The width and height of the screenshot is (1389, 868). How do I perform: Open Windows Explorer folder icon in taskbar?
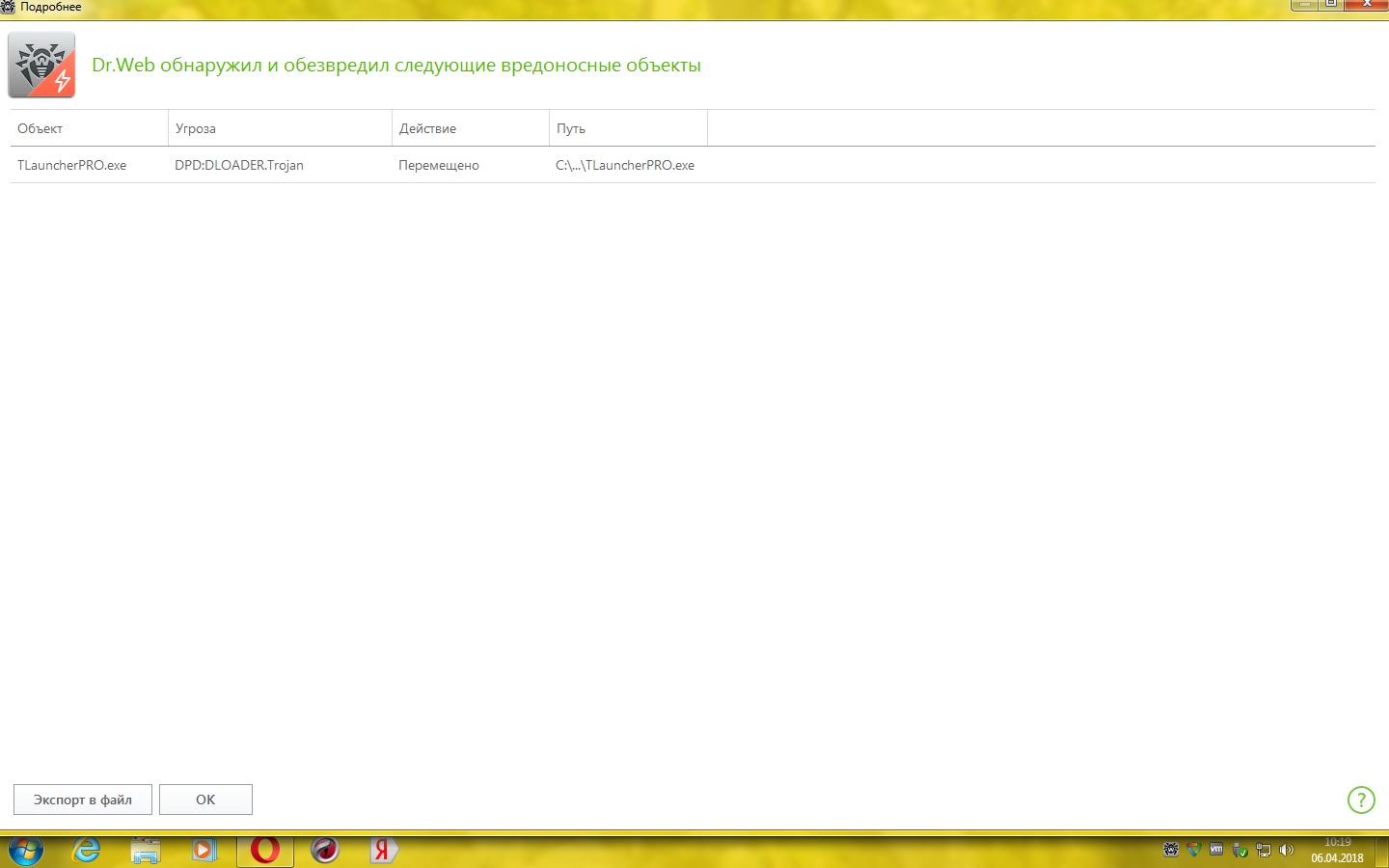click(146, 850)
